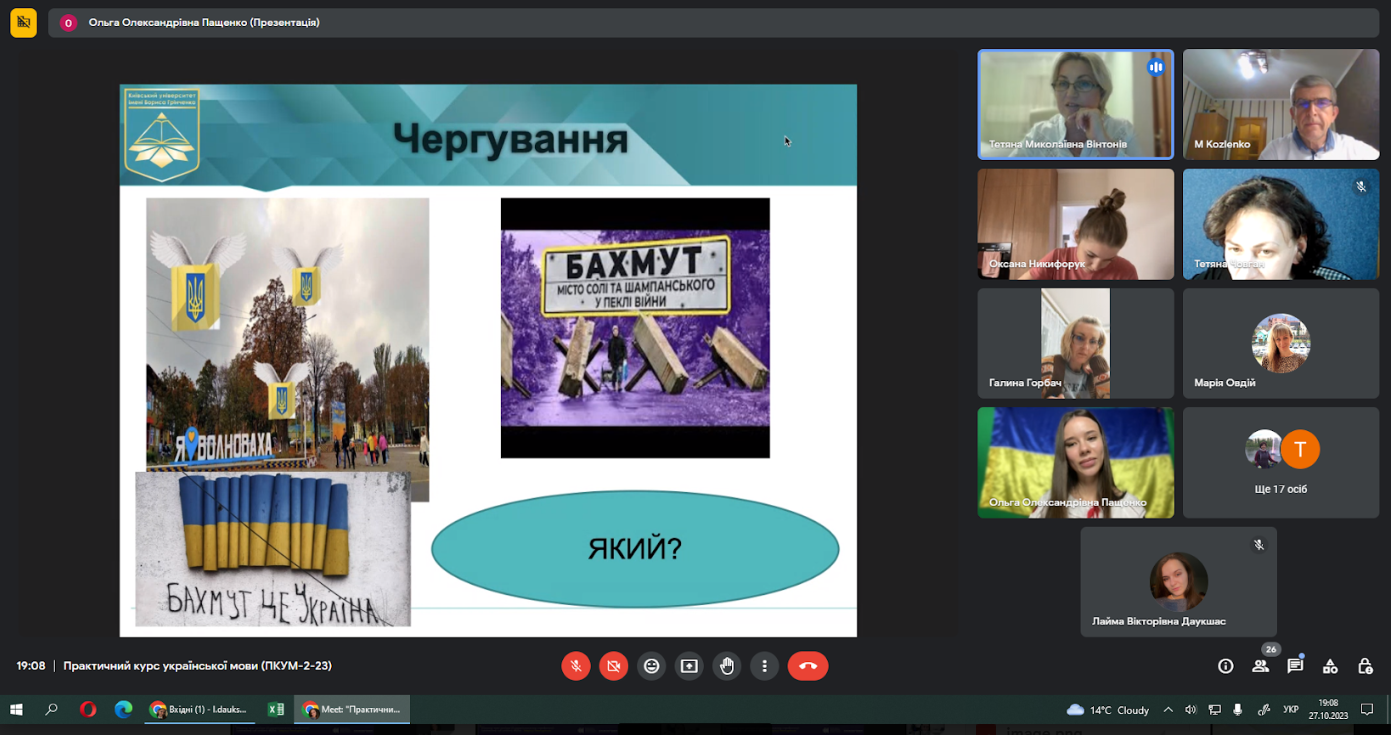Open the three-dot more options menu
This screenshot has width=1391, height=735.
[764, 666]
